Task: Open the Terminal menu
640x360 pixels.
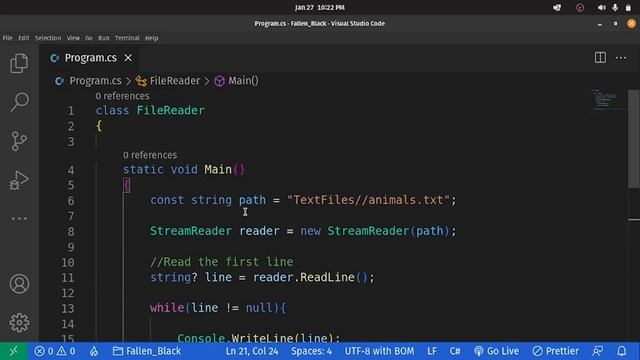Action: tap(127, 38)
